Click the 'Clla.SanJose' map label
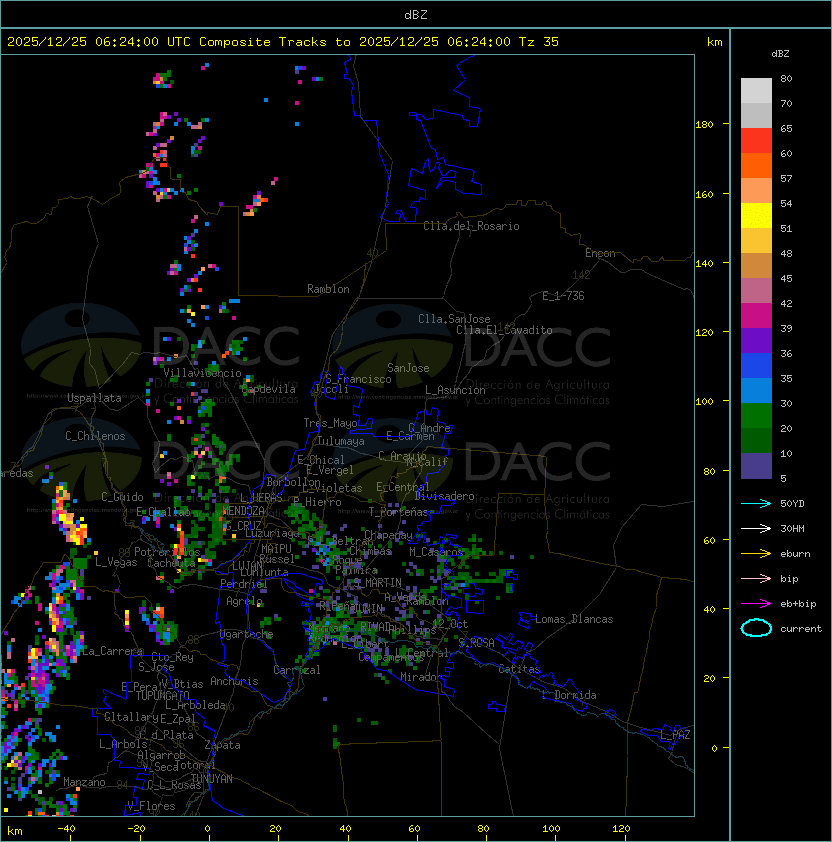Screen dimensions: 832x842 [x=454, y=319]
